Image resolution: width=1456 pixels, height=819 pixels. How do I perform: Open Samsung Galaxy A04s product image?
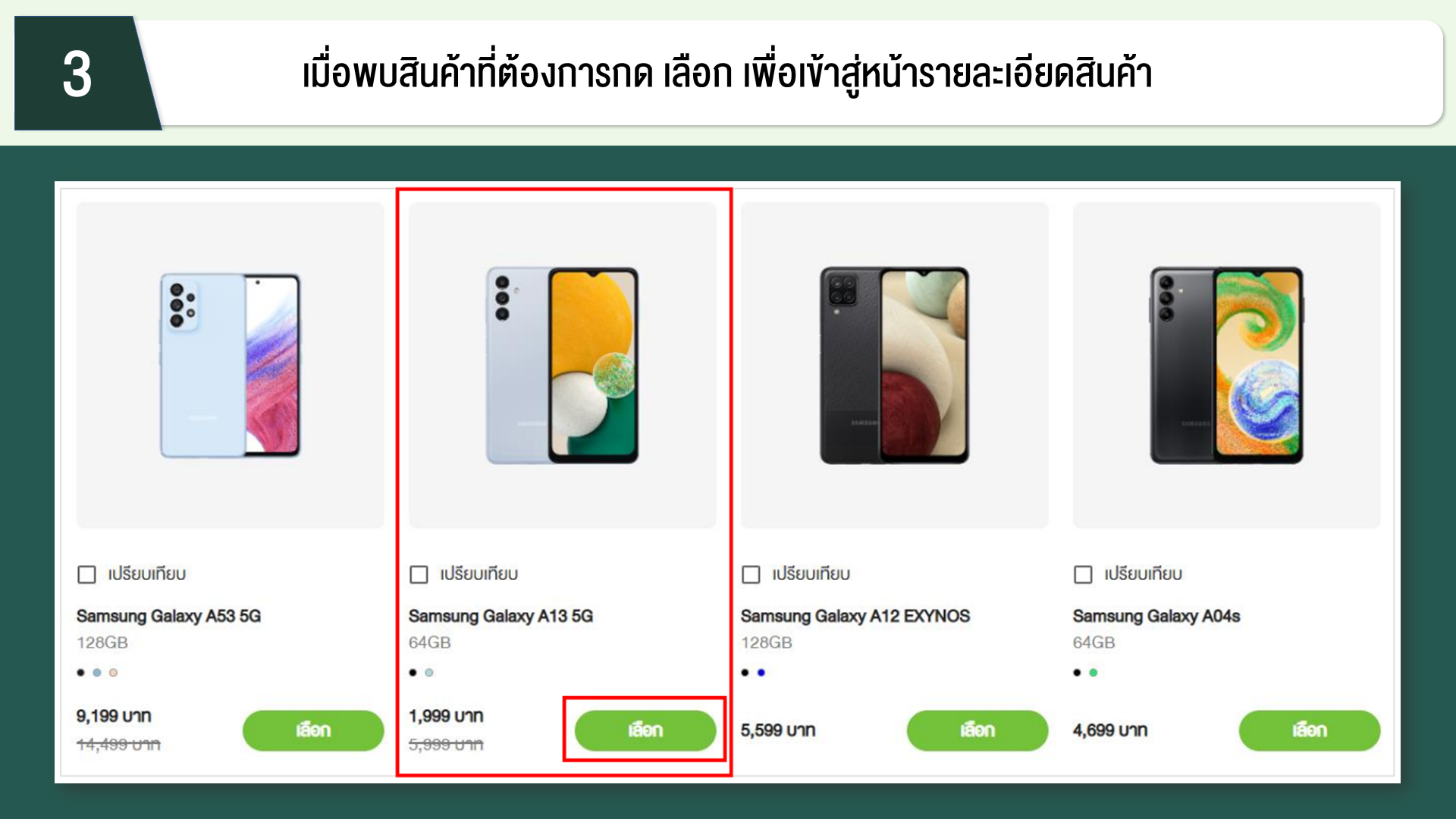(1226, 365)
